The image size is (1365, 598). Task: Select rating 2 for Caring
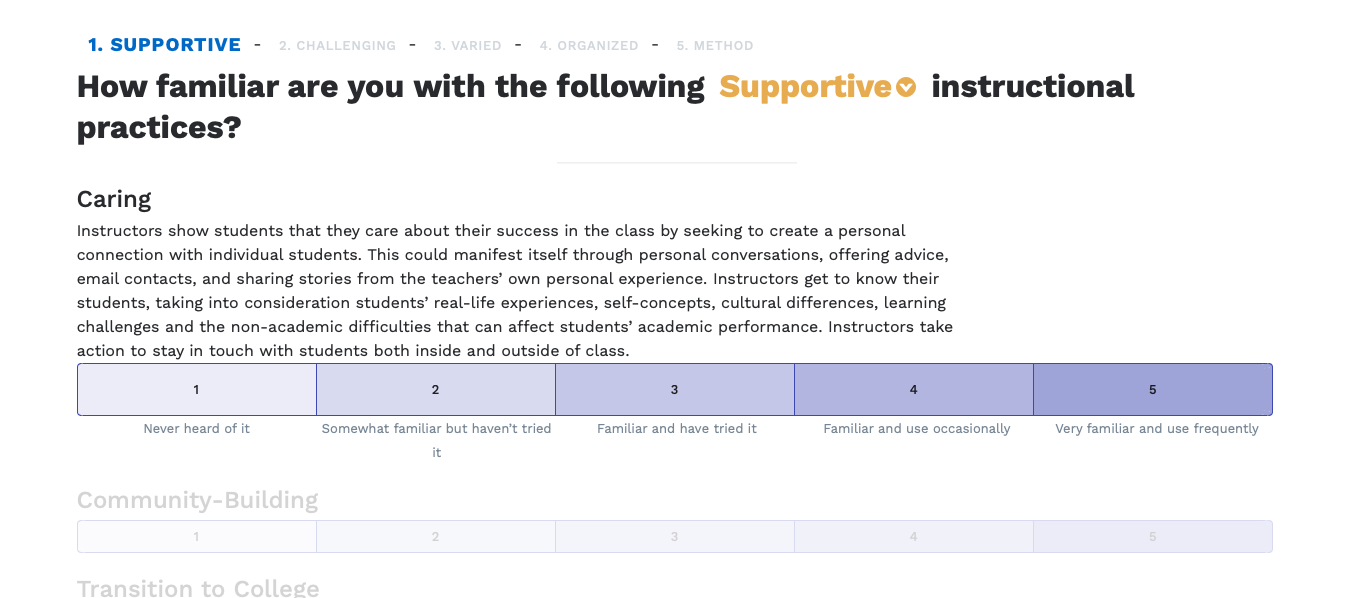[436, 390]
